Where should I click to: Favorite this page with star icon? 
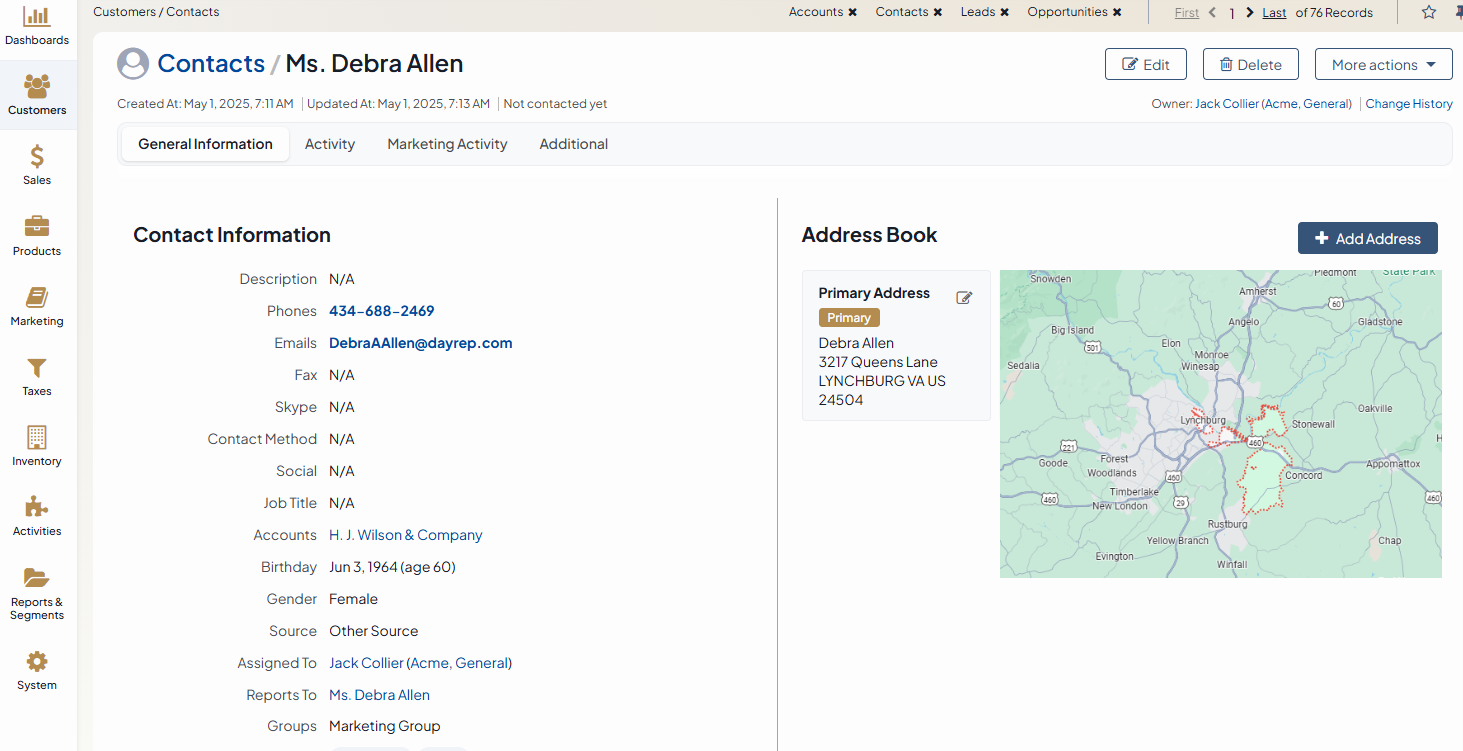click(x=1429, y=12)
